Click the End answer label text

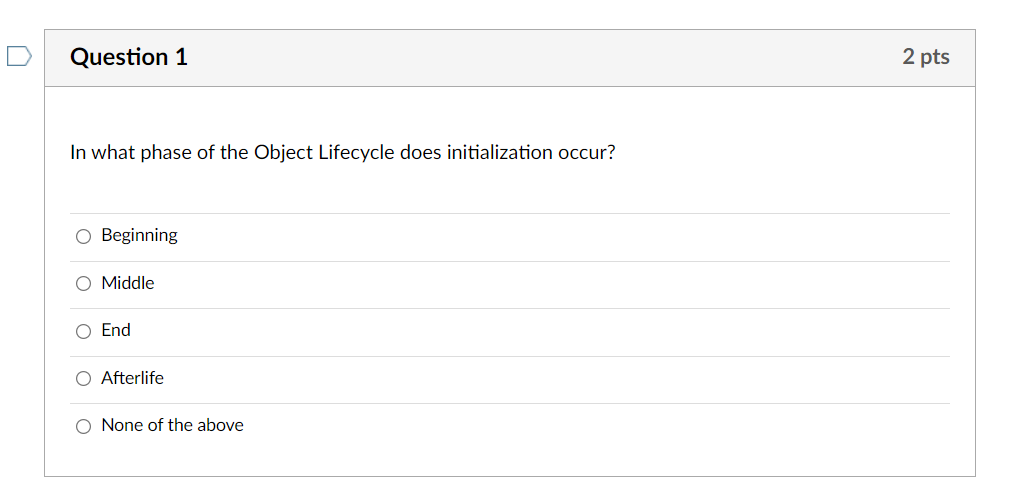[116, 330]
